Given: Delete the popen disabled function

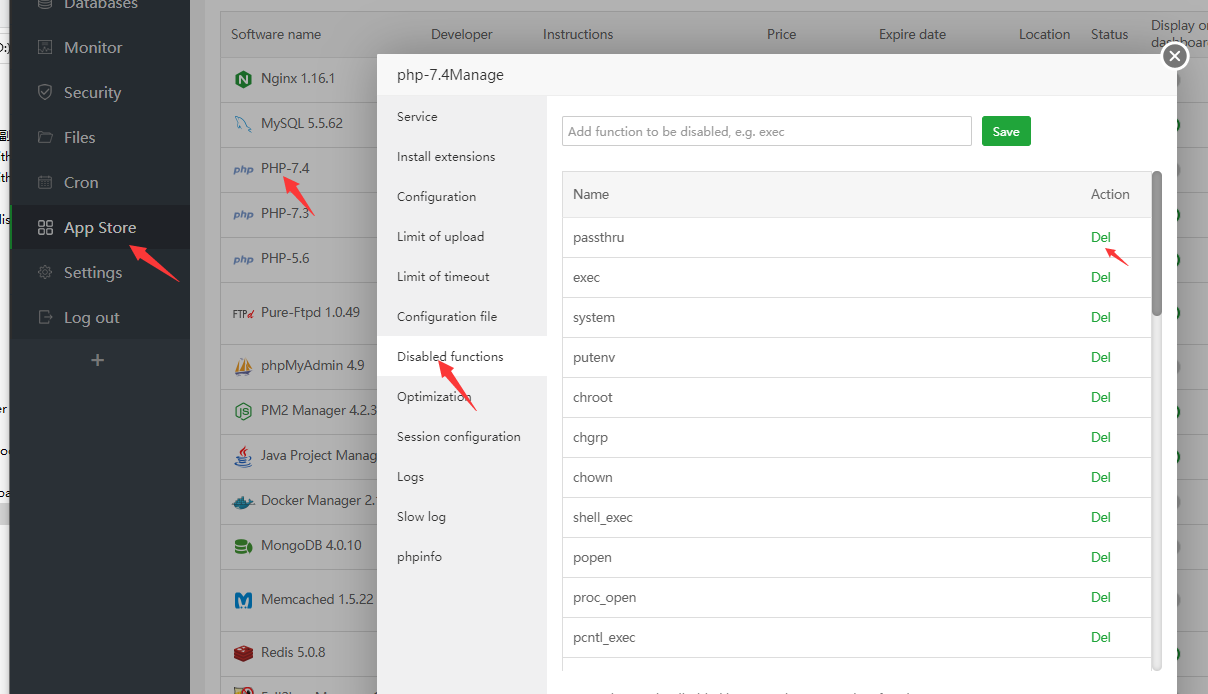Looking at the screenshot, I should [x=1101, y=557].
